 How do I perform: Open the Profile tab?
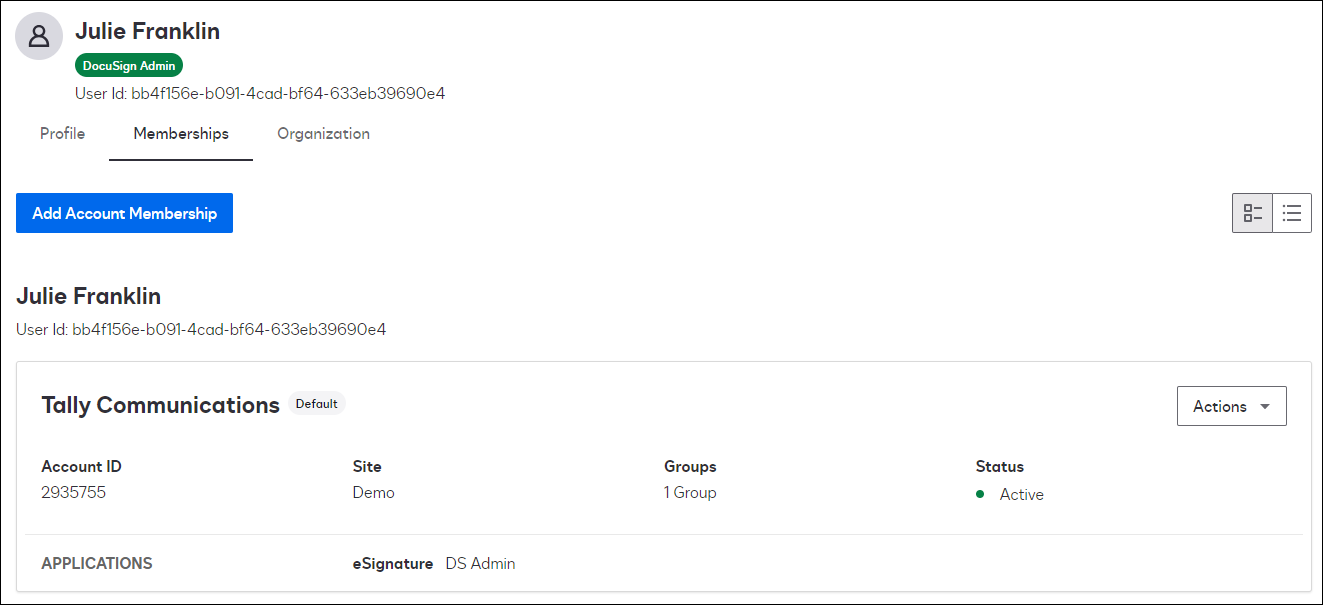click(x=62, y=134)
